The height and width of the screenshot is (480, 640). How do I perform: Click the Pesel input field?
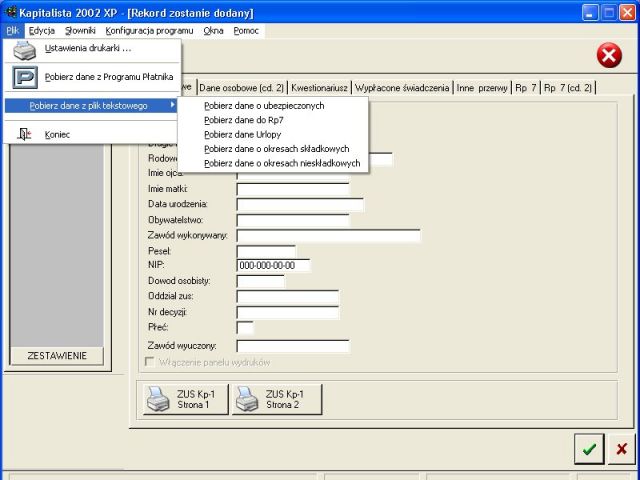(265, 251)
